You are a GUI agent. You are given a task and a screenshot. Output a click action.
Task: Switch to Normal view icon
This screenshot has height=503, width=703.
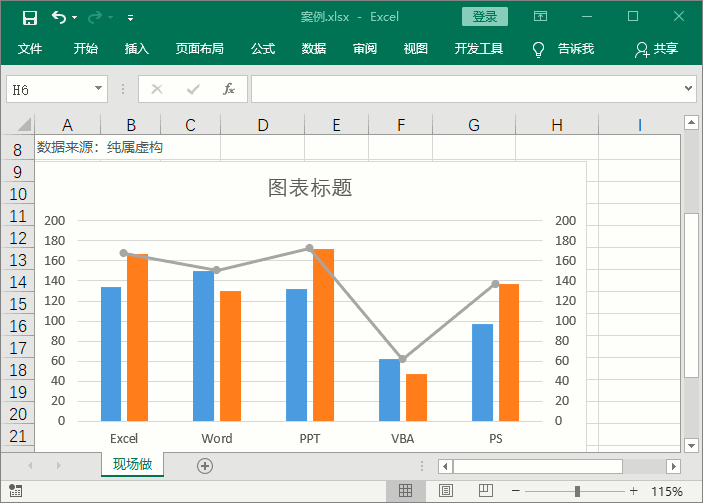(x=405, y=491)
